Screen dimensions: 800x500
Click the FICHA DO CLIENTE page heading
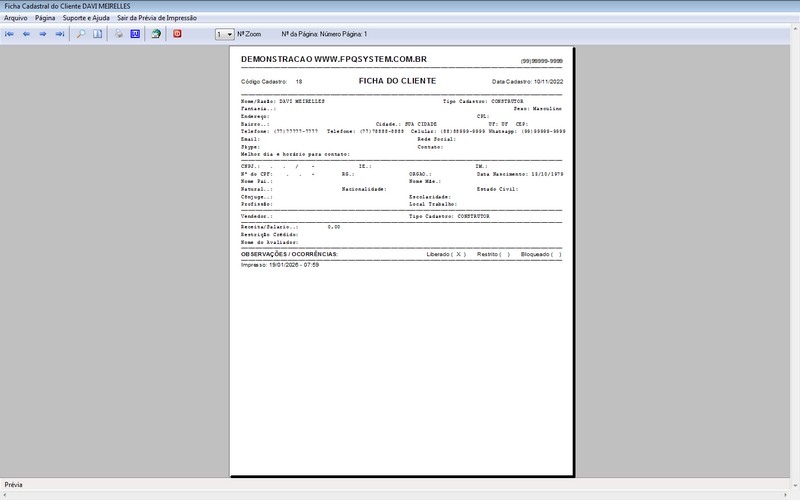click(x=397, y=81)
